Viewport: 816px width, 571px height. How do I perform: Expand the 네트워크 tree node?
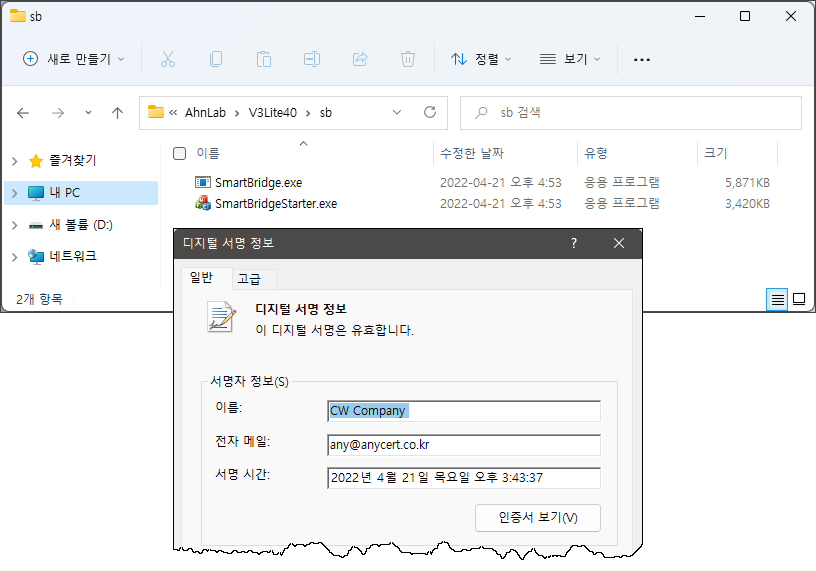click(15, 257)
